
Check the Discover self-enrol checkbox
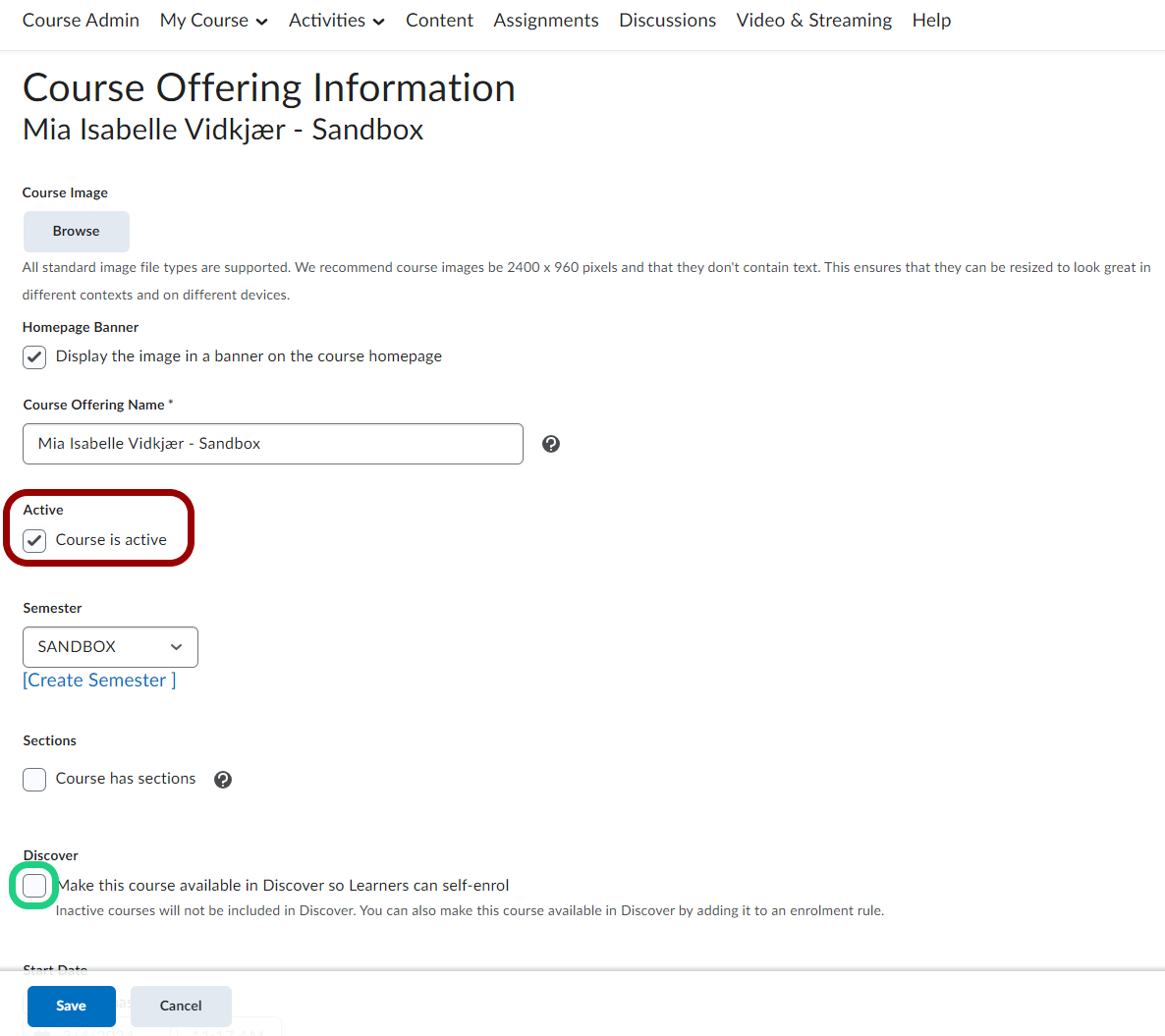(34, 886)
